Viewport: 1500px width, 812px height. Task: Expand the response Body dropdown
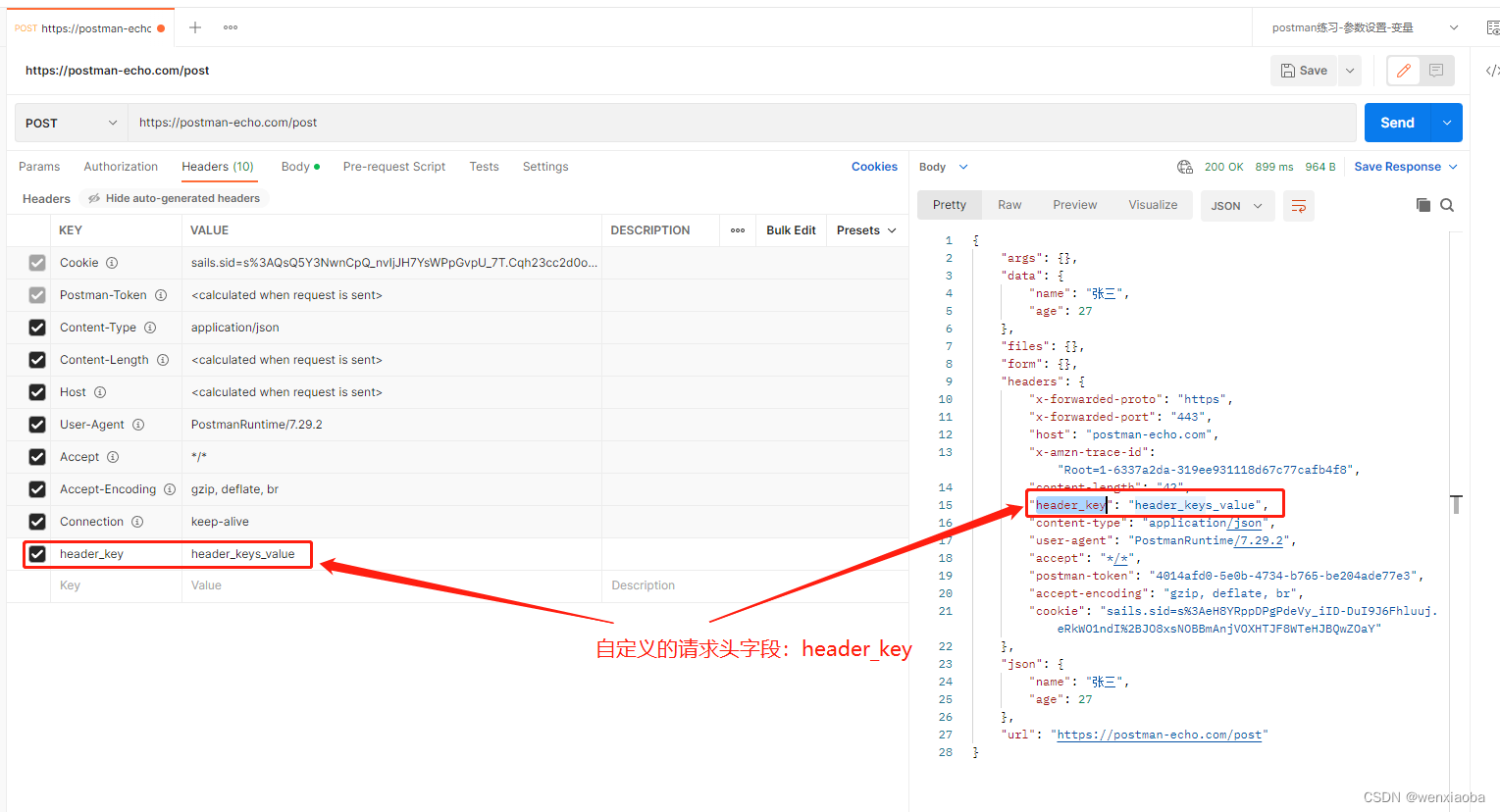944,167
